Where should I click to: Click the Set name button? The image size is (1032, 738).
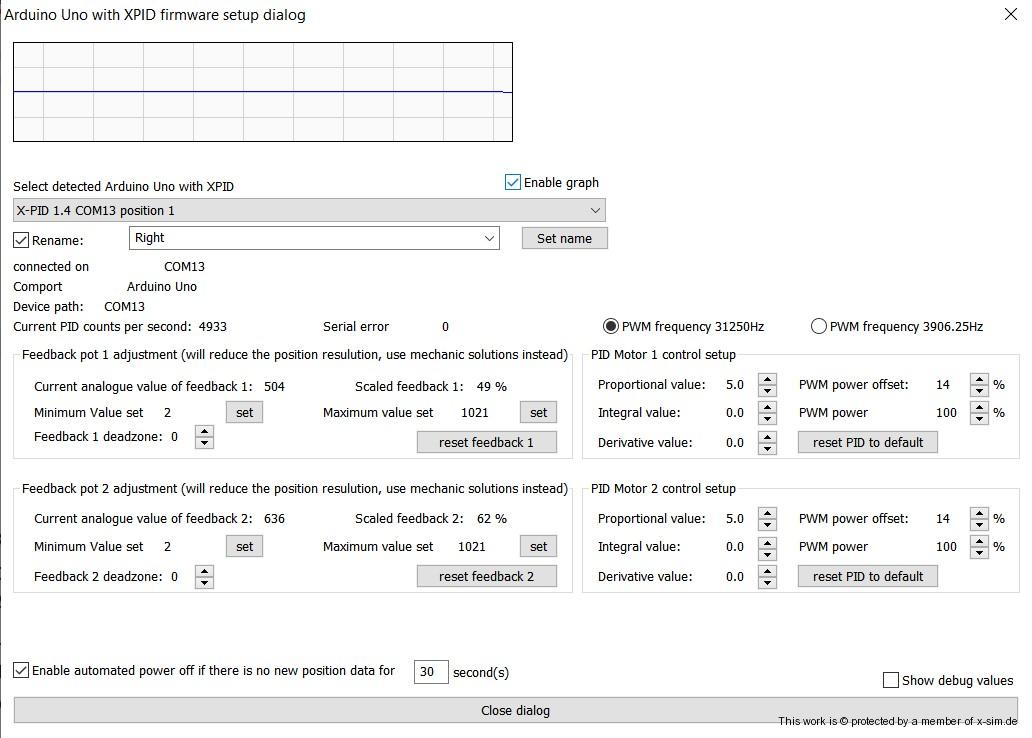564,238
